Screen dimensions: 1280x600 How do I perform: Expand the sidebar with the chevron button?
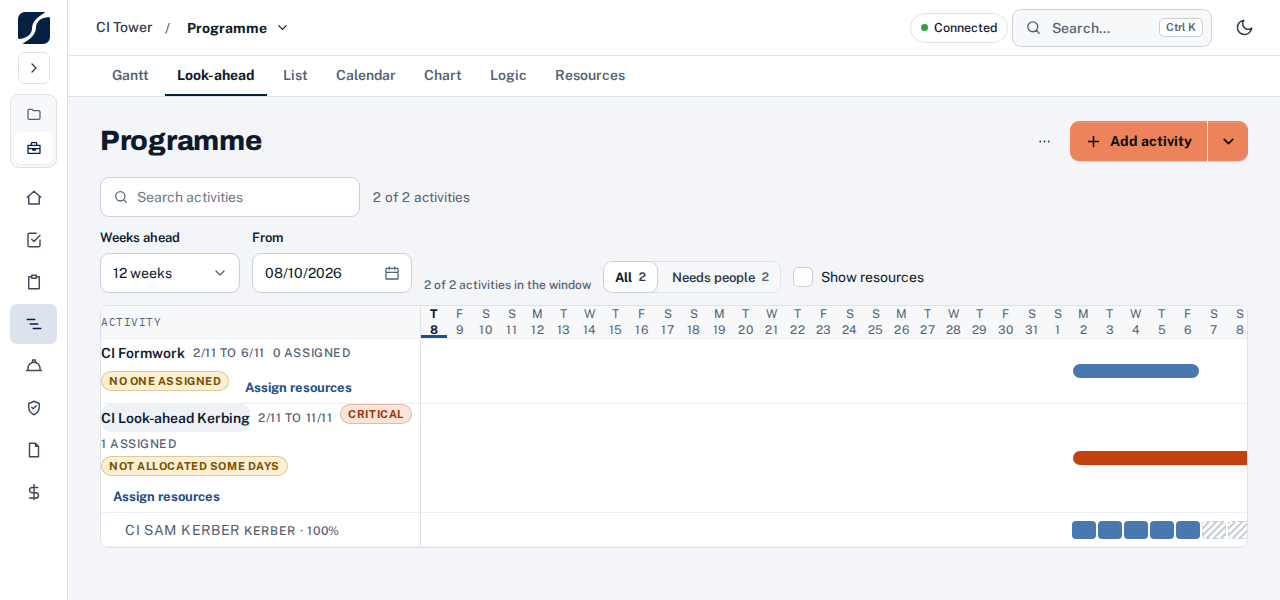pos(34,68)
